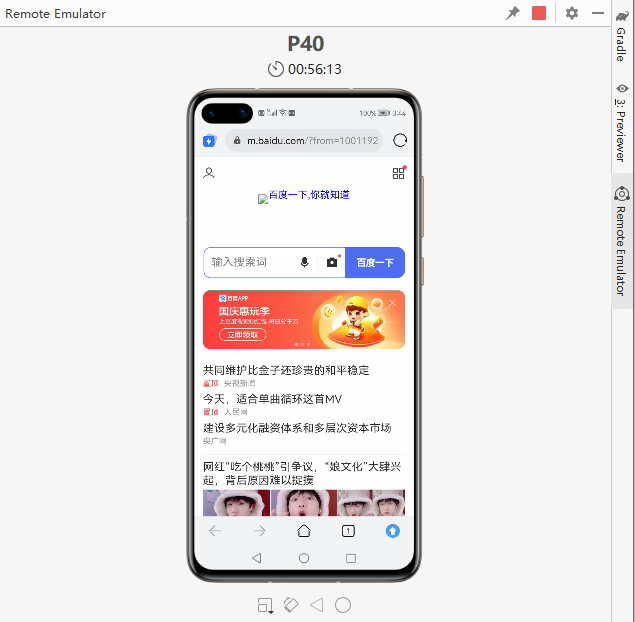Open the Gradle side tab
The image size is (635, 622).
[x=622, y=36]
